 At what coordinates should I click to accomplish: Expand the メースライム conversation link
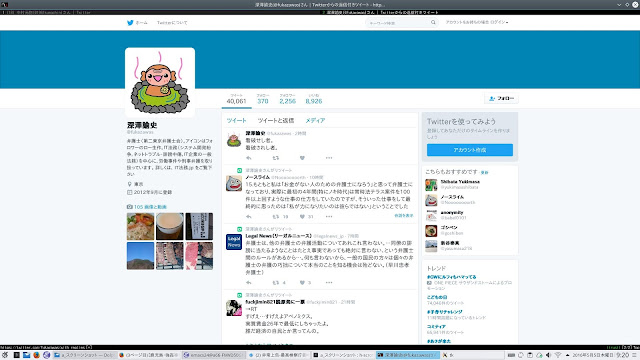point(403,216)
